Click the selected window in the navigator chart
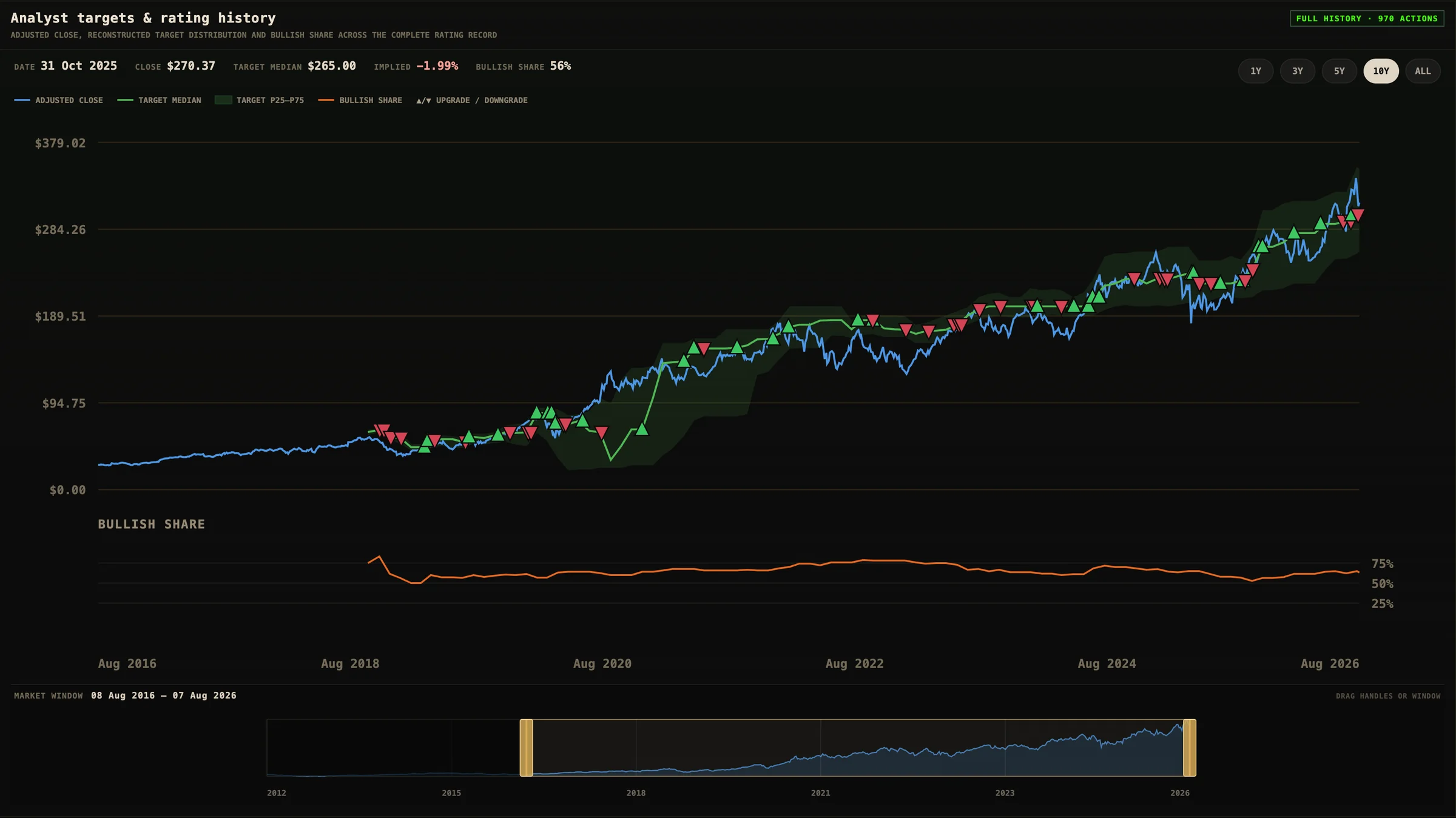This screenshot has width=1456, height=818. click(858, 748)
